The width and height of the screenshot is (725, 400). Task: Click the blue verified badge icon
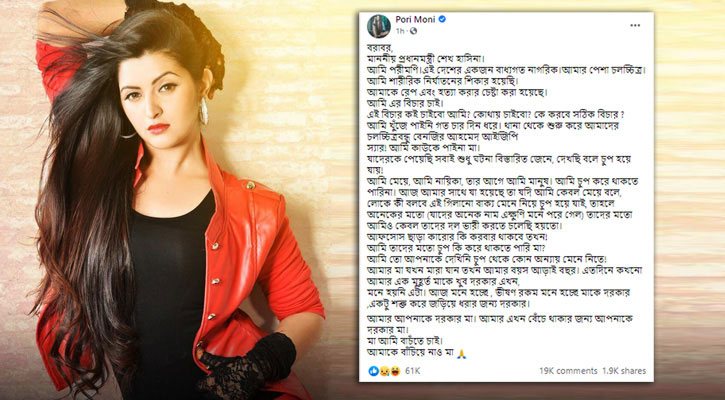click(x=442, y=19)
